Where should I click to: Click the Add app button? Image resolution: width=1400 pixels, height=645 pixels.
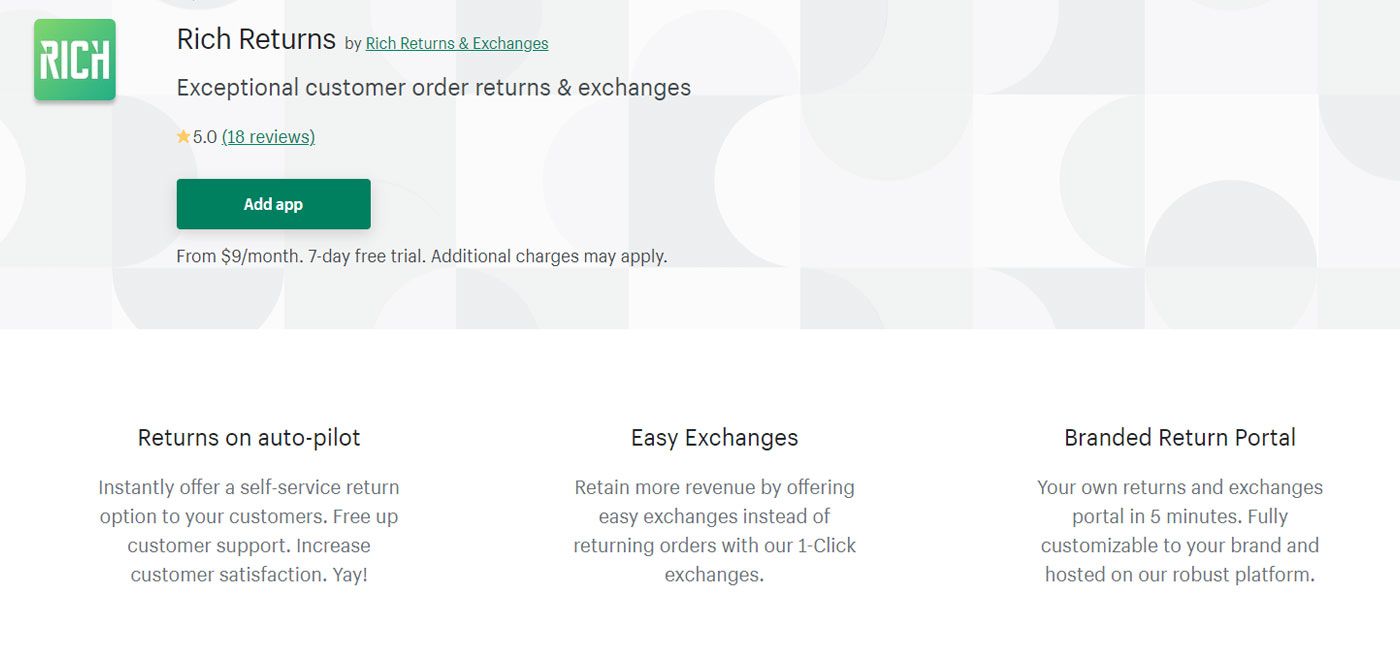coord(273,204)
